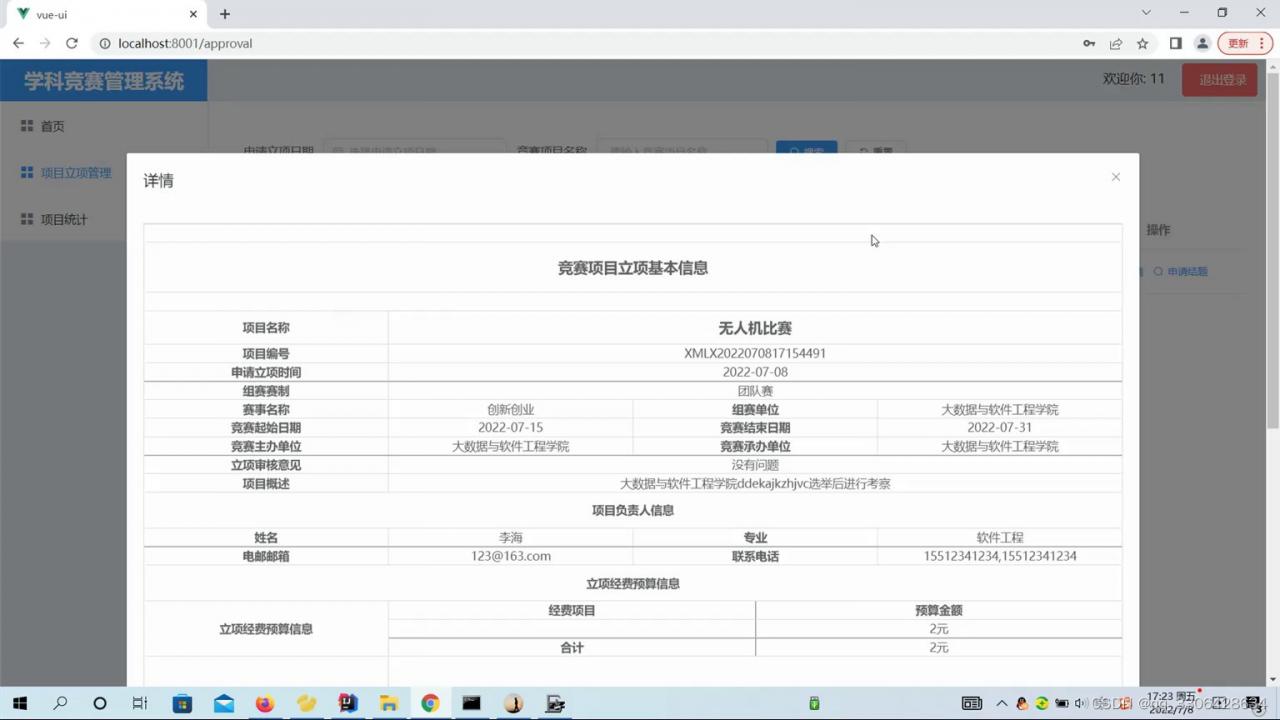Screen dimensions: 1280x720
Task: Click the email 123@163.com
Action: click(x=511, y=556)
